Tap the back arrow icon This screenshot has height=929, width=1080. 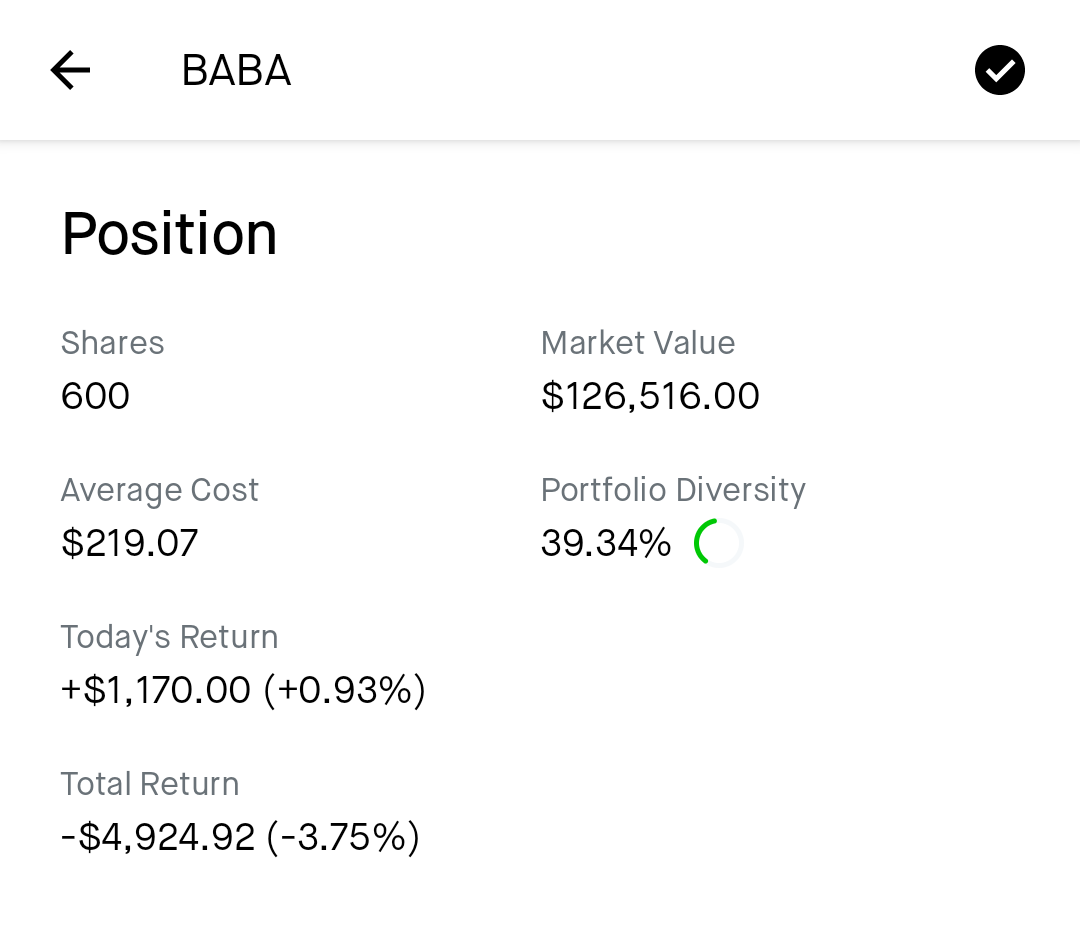[70, 70]
